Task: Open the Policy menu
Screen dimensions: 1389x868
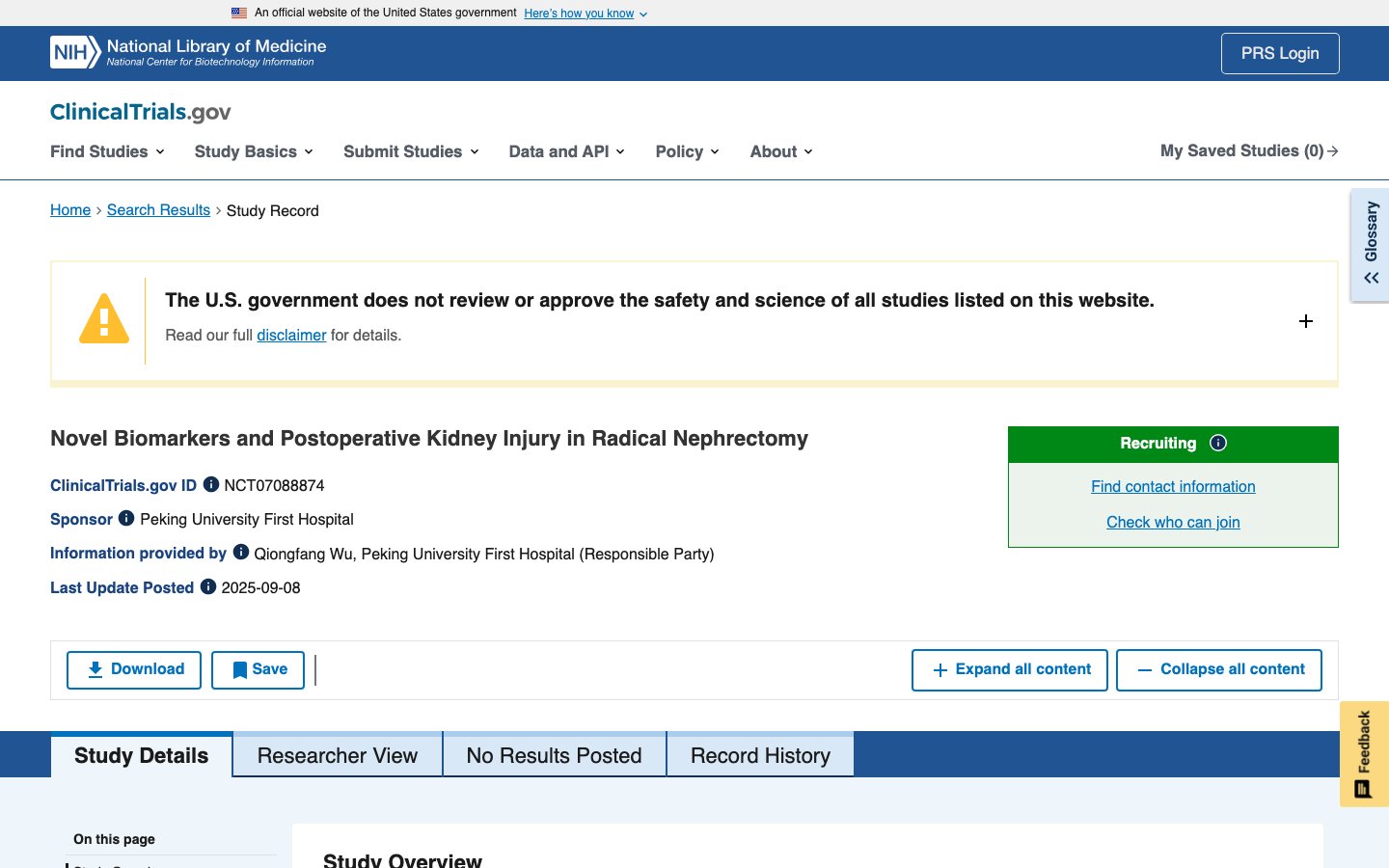Action: (688, 151)
